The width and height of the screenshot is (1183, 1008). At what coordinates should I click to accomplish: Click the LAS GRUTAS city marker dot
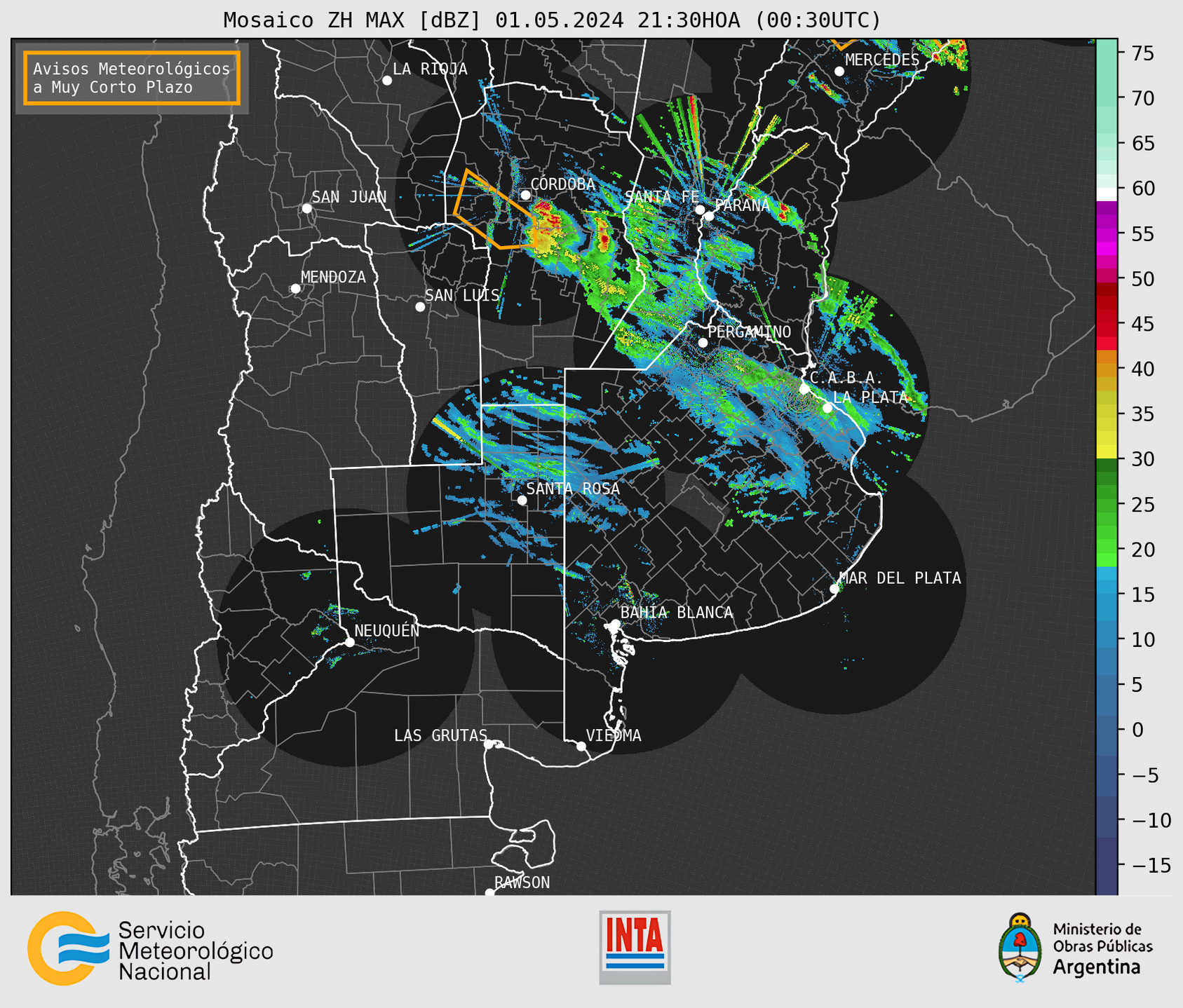(489, 744)
